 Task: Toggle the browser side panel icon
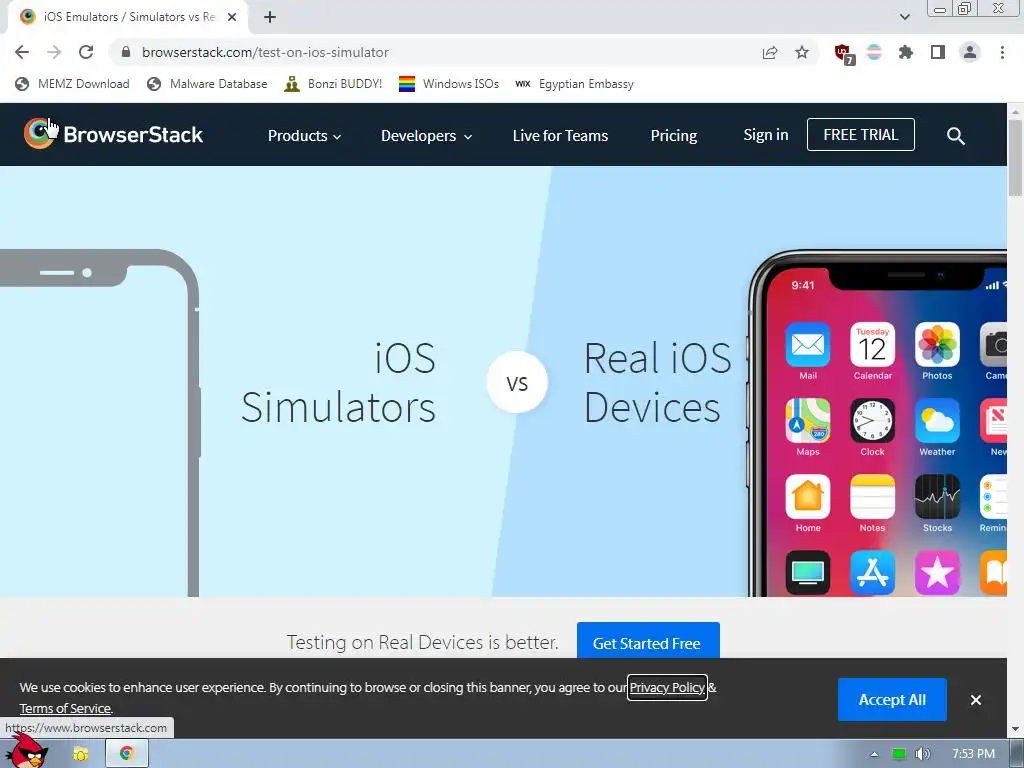938,52
